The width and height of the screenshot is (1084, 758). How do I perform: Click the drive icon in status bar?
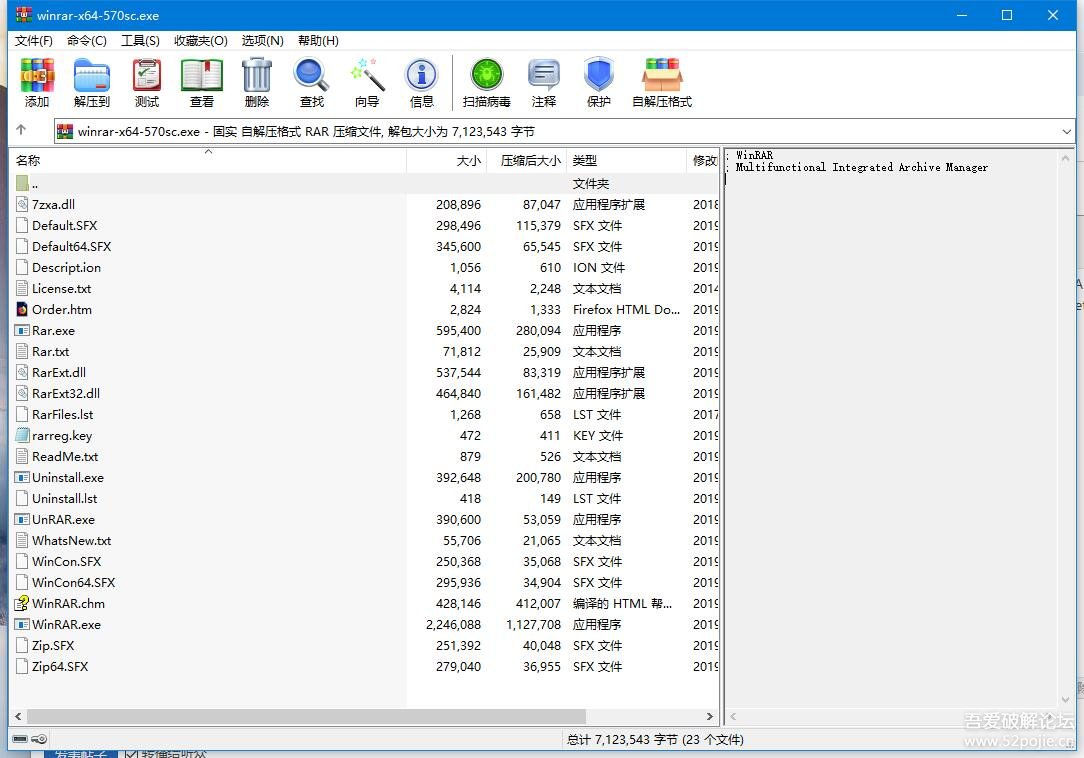20,739
